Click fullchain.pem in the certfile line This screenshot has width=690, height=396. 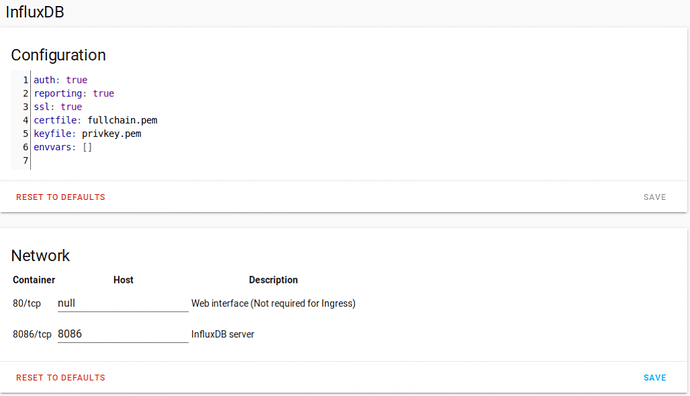click(122, 120)
